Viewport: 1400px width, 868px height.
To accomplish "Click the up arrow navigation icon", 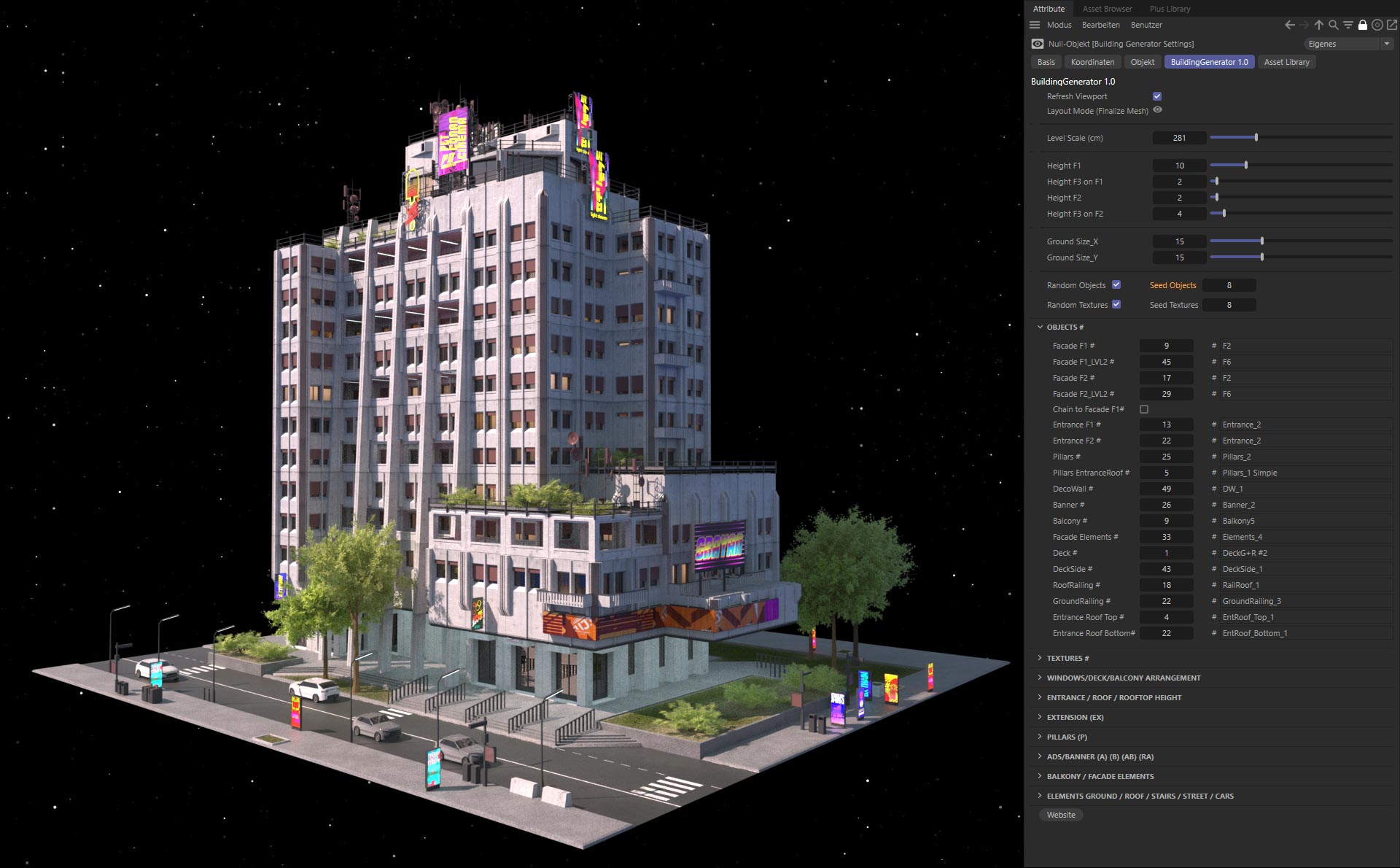I will tap(1319, 25).
